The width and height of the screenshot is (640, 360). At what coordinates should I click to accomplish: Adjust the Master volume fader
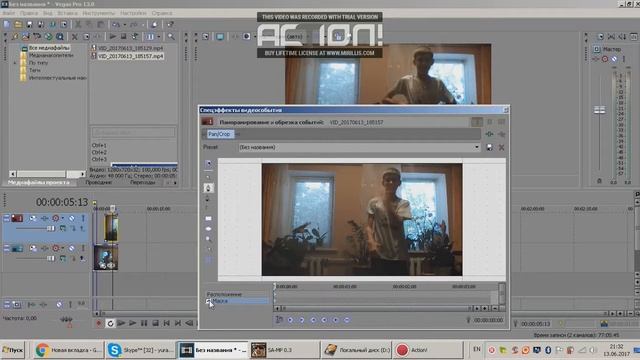coord(599,110)
